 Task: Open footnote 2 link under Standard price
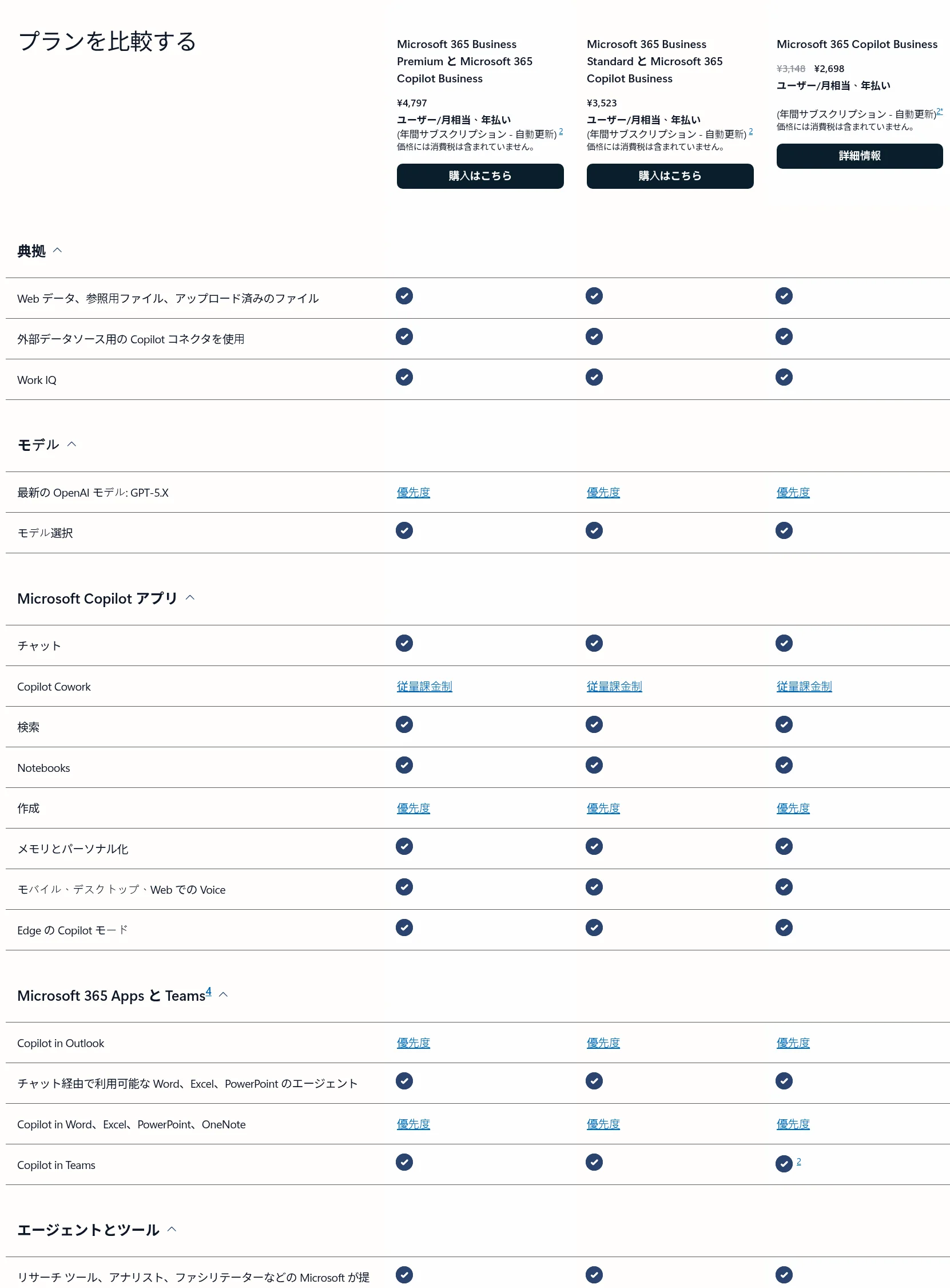point(750,132)
